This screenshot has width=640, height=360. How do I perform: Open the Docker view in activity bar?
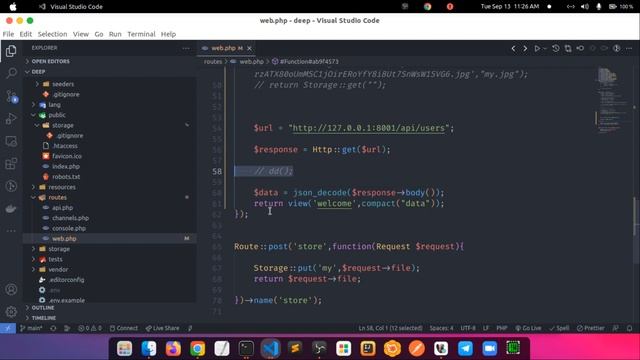(11, 209)
